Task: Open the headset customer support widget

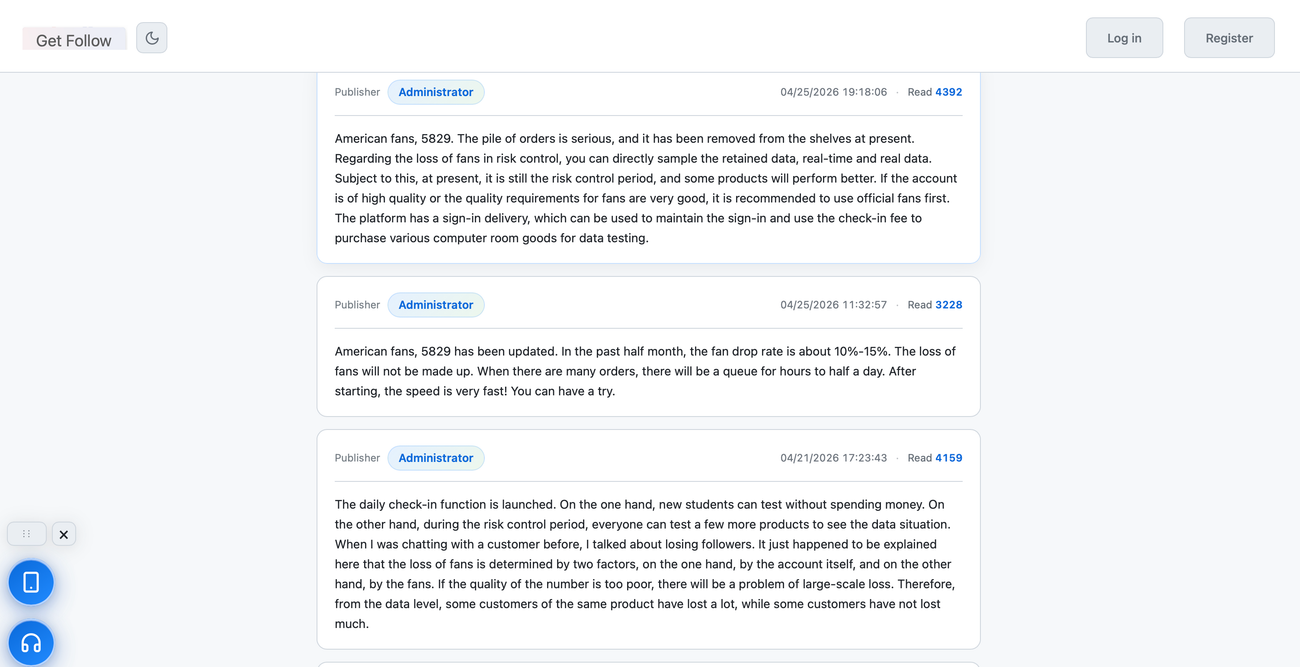Action: [31, 643]
